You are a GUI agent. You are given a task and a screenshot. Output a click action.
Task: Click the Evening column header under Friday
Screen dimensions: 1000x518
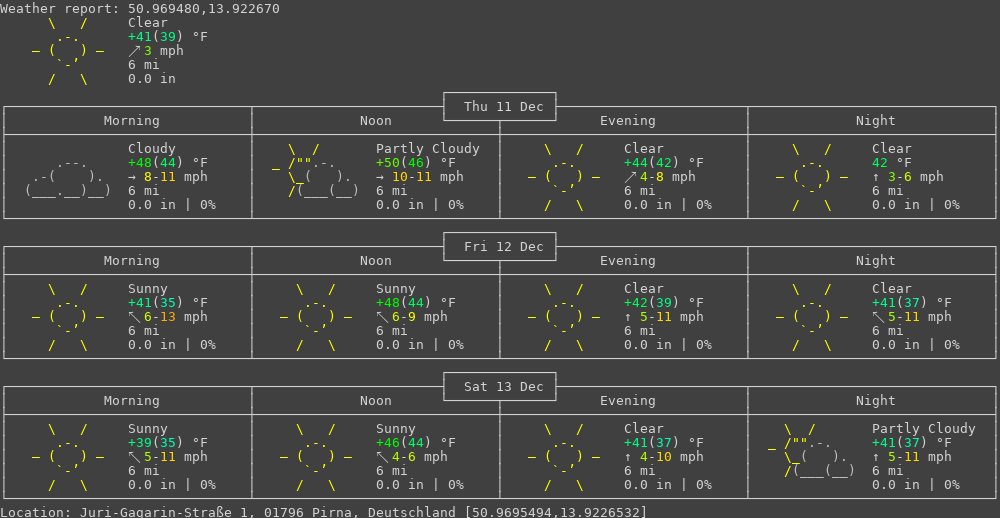point(628,261)
